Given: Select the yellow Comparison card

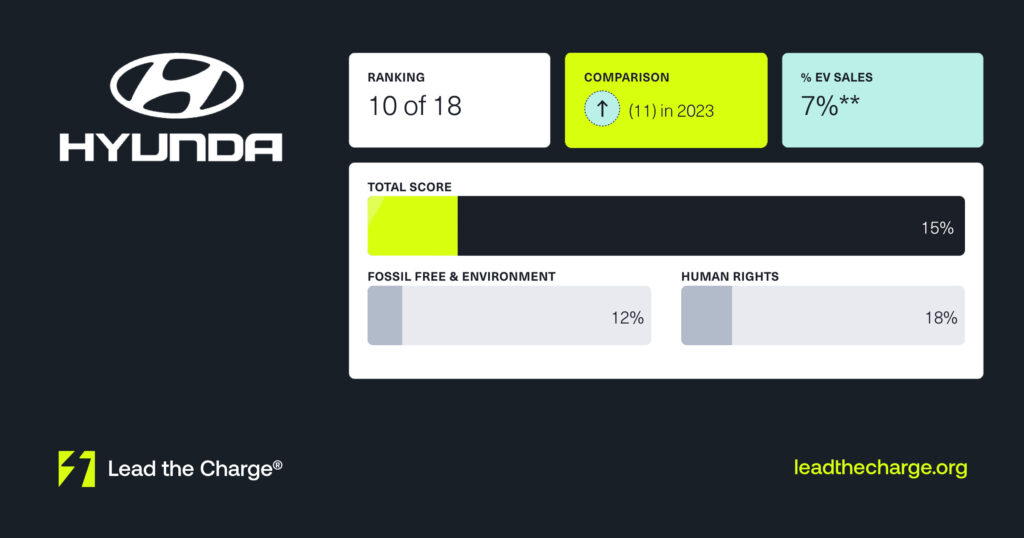Looking at the screenshot, I should 666,100.
